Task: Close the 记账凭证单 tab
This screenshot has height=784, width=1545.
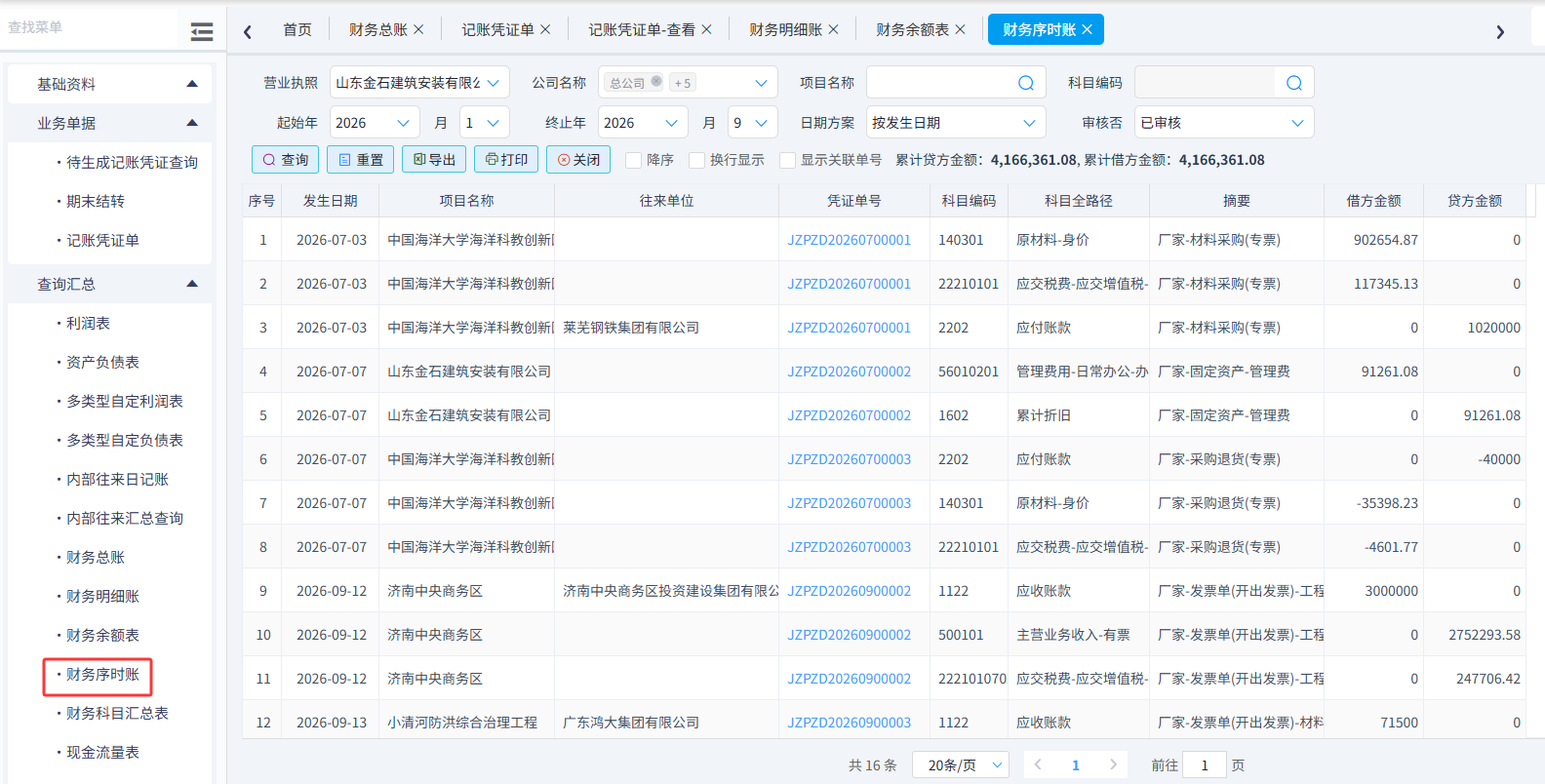Action: point(545,29)
